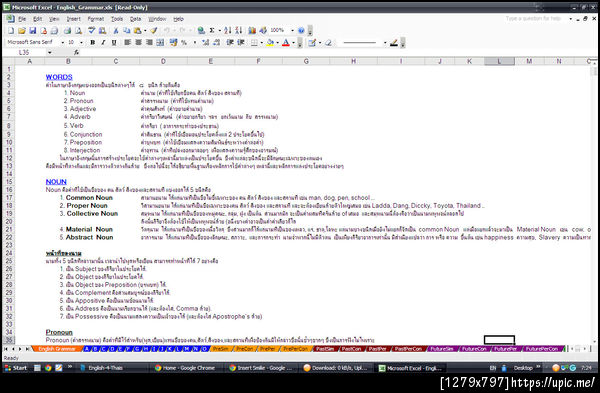Apply the yellow Fill Color bucket
600x393 pixels.
tap(271, 42)
